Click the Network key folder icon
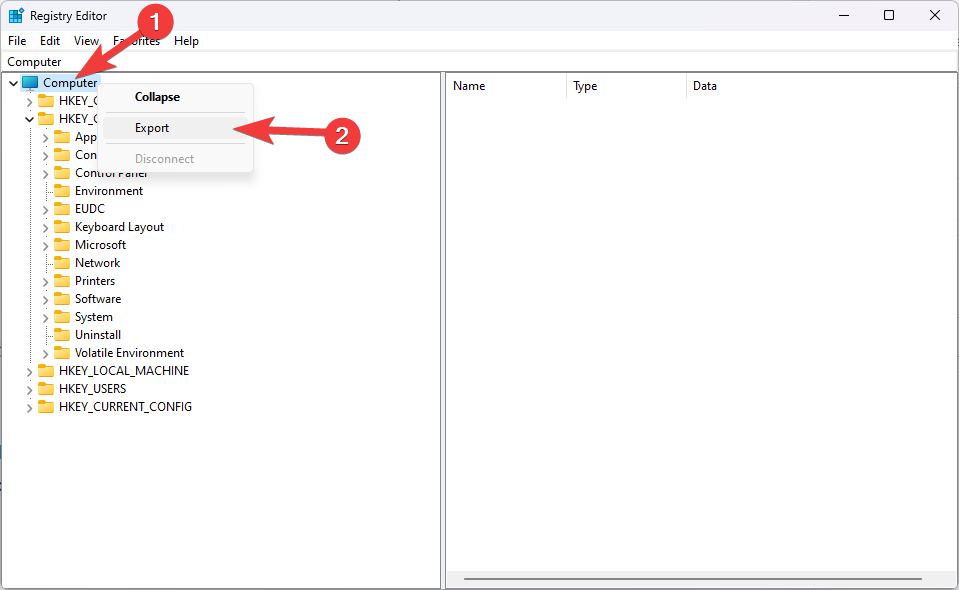 click(x=62, y=263)
